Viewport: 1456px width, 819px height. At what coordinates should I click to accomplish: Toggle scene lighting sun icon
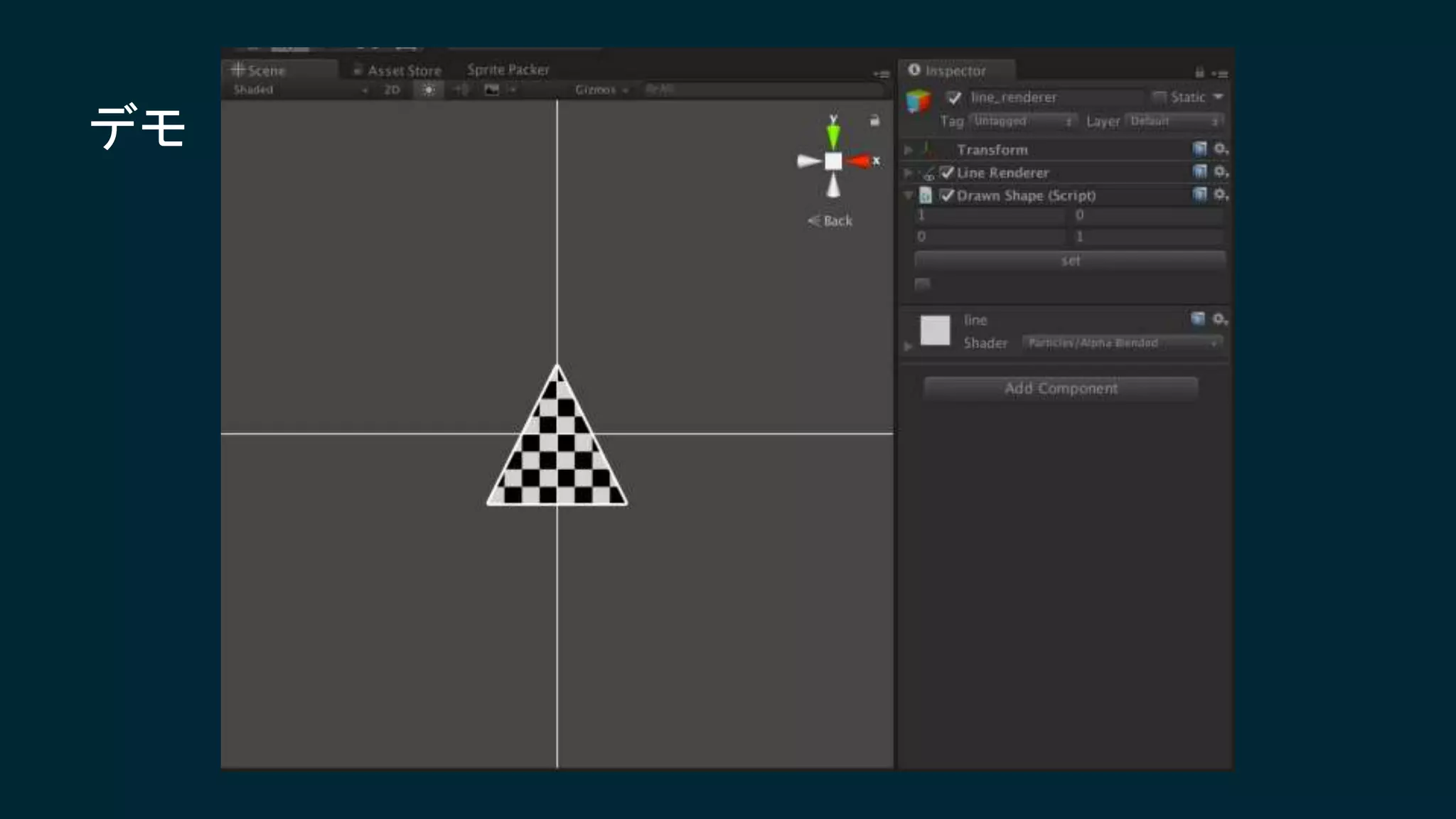(428, 90)
